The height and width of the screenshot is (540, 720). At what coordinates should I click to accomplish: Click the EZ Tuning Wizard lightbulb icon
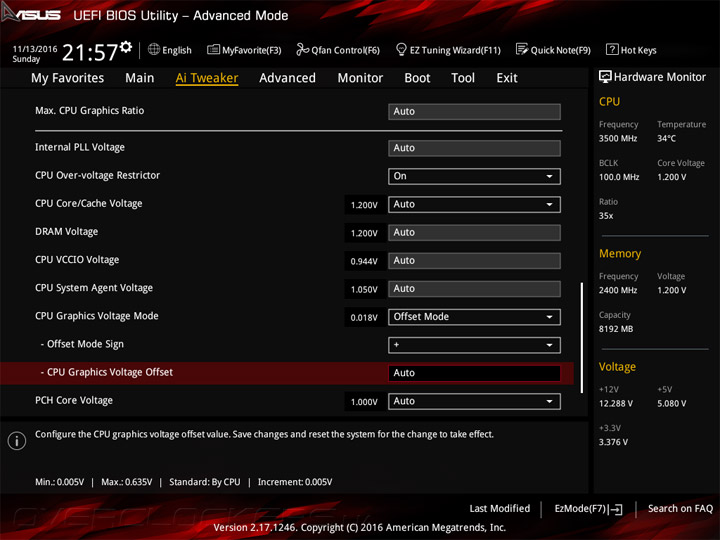click(401, 49)
